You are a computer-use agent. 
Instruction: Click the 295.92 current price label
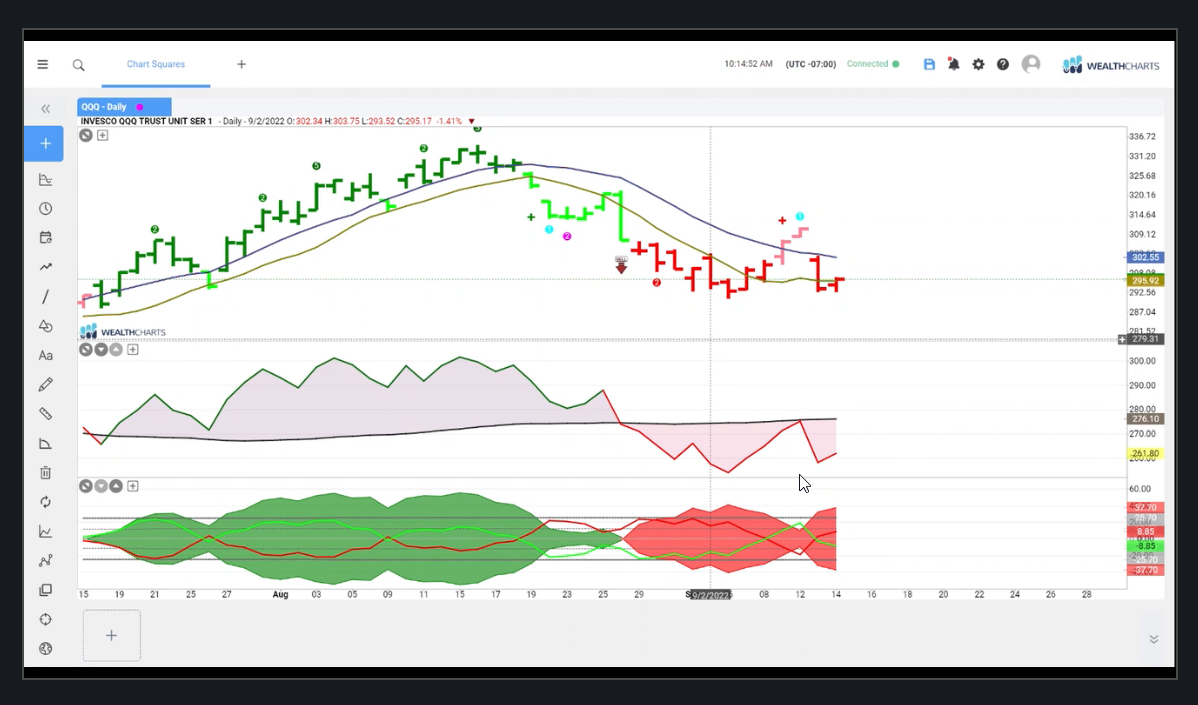click(x=1145, y=280)
